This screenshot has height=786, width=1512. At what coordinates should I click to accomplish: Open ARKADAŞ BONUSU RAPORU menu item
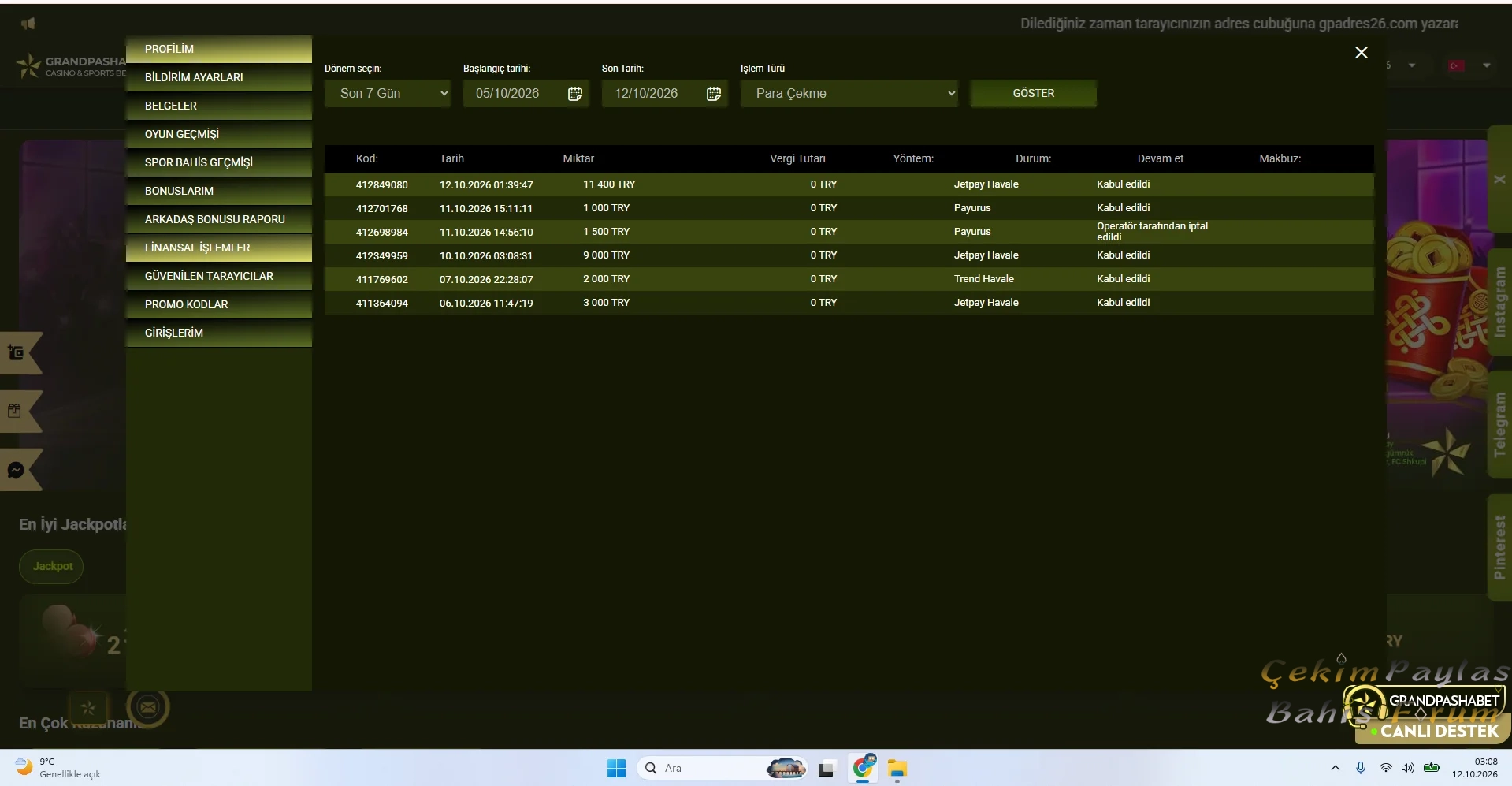[x=219, y=219]
